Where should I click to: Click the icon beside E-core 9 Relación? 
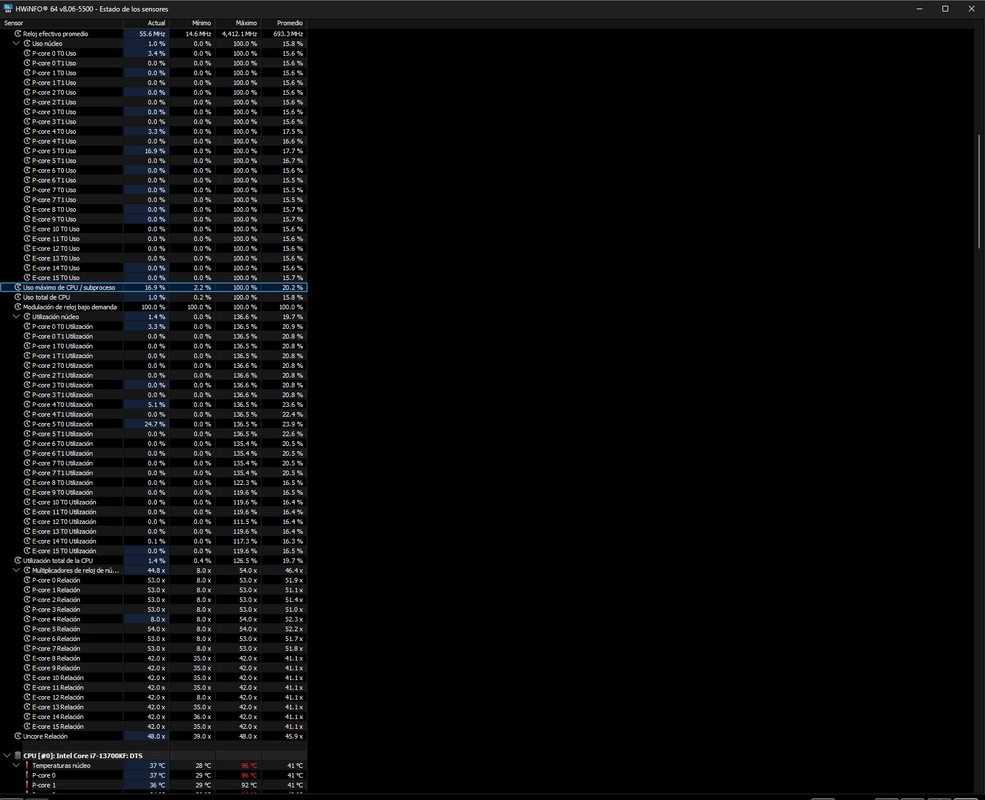tap(27, 668)
